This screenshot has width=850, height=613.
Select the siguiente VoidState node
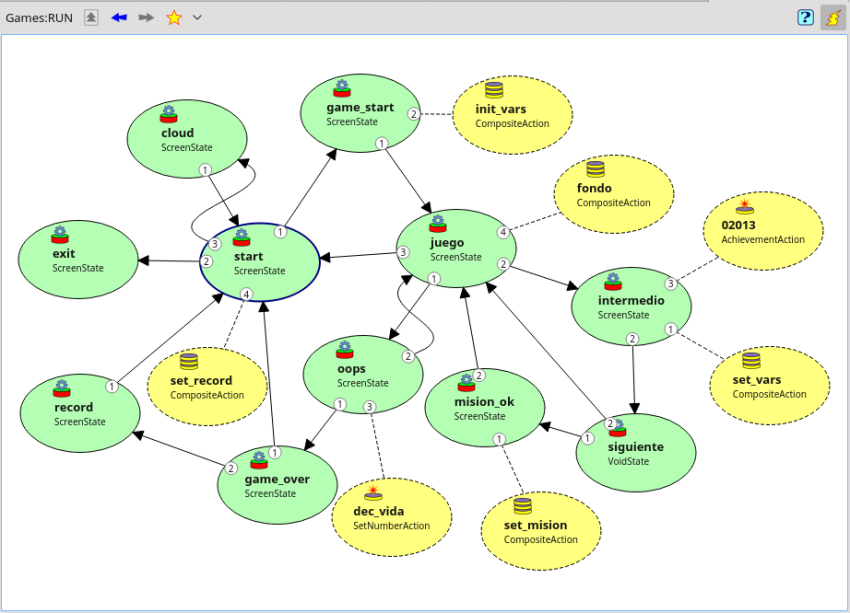[x=635, y=453]
